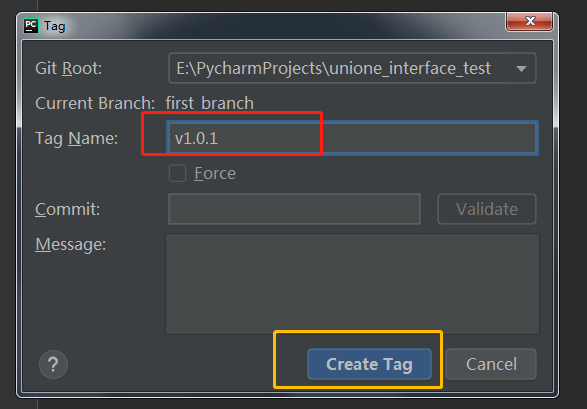This screenshot has height=409, width=587.
Task: Enable the Force checkbox
Action: [177, 173]
